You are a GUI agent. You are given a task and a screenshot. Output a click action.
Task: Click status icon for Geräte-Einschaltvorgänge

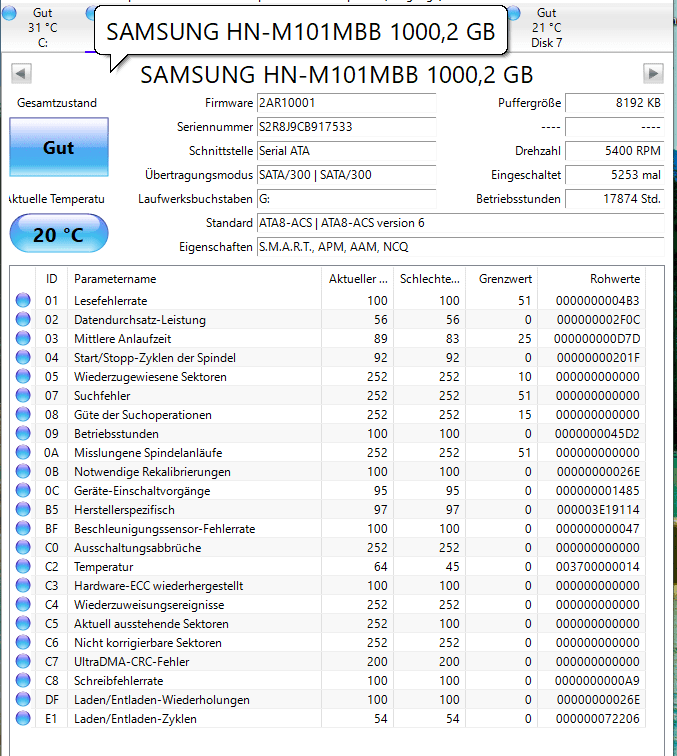pyautogui.click(x=23, y=490)
